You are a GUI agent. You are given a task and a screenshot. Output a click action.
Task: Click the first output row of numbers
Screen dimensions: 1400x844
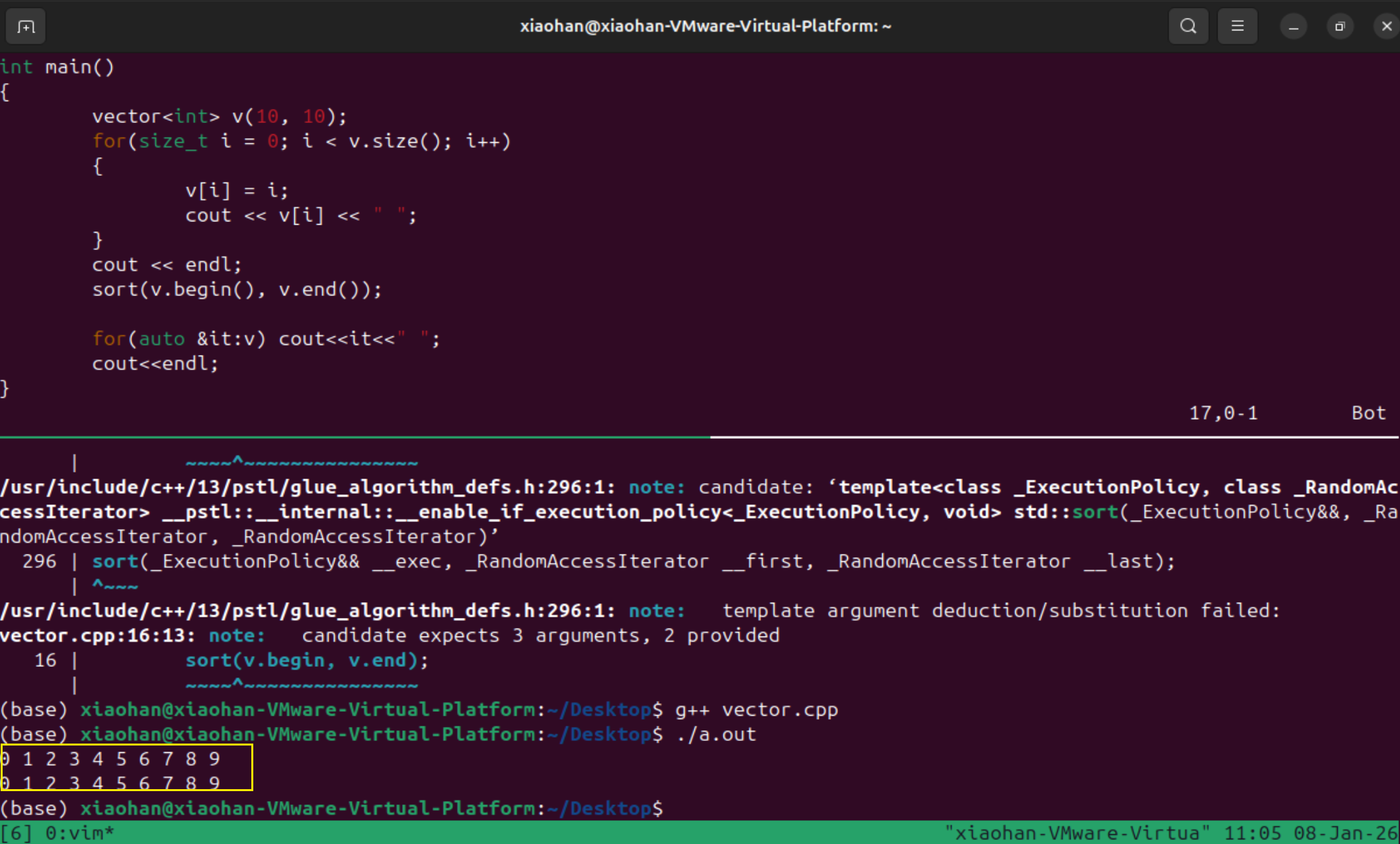click(x=111, y=759)
